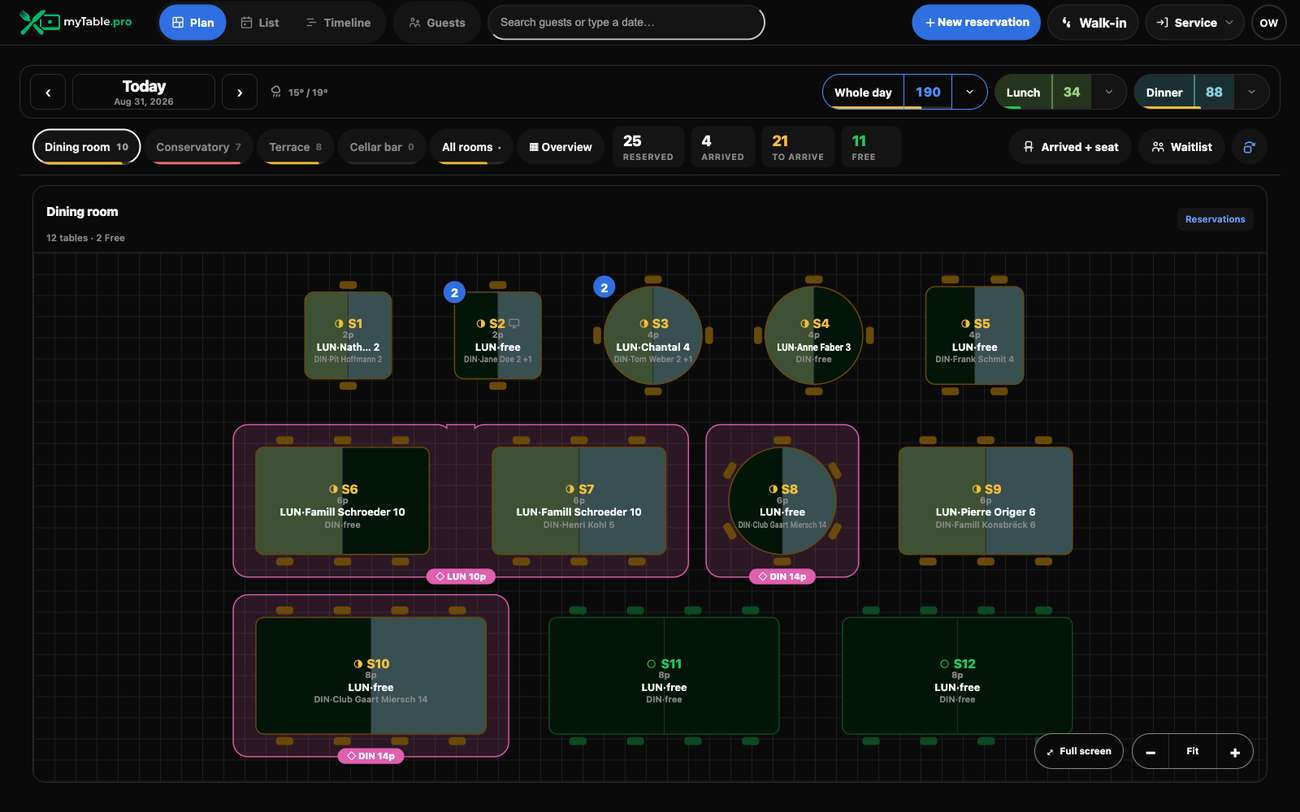Click DIN 14p tag under S10

370,756
